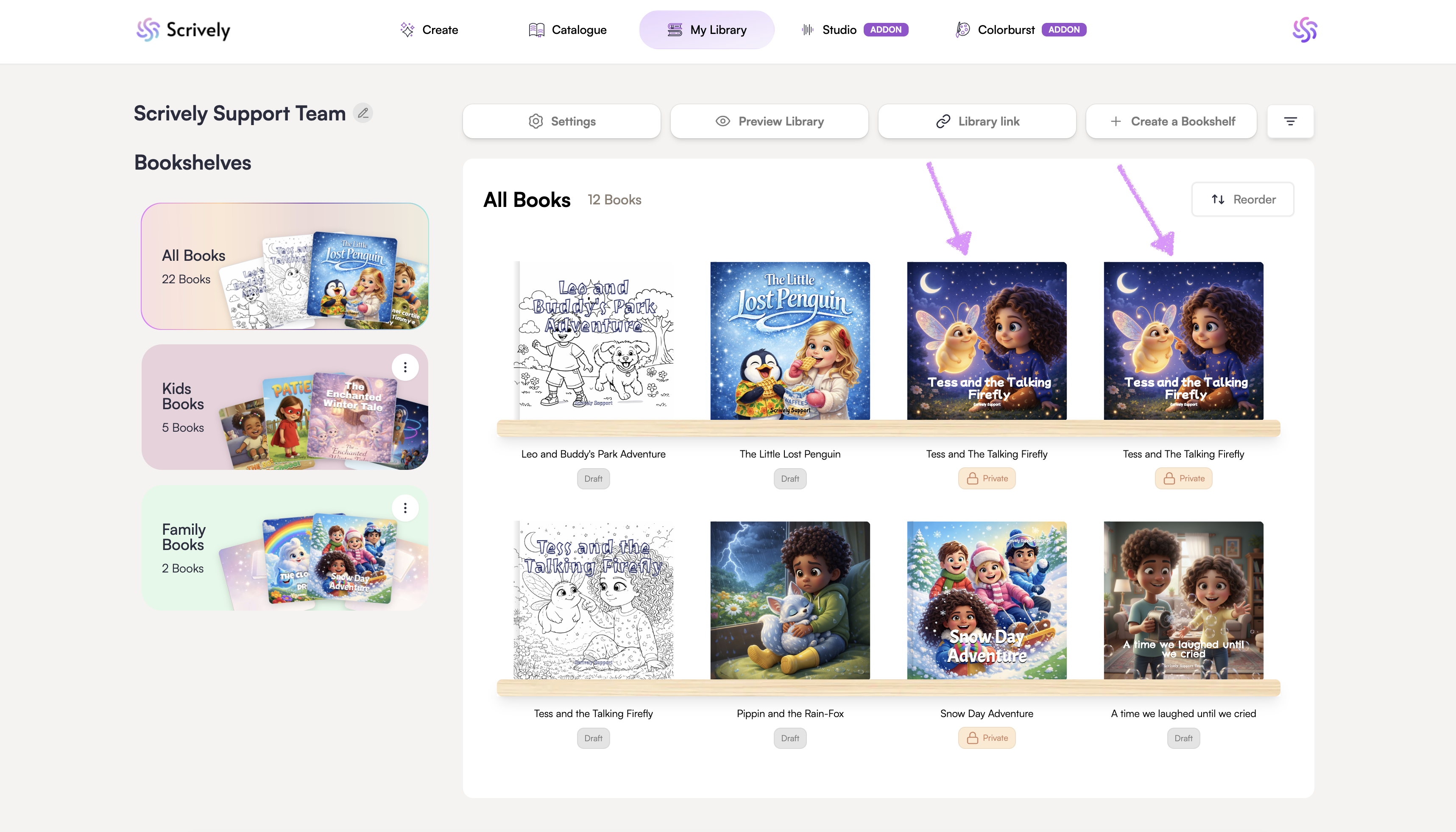
Task: Click the Scrively logo in header
Action: 183,30
